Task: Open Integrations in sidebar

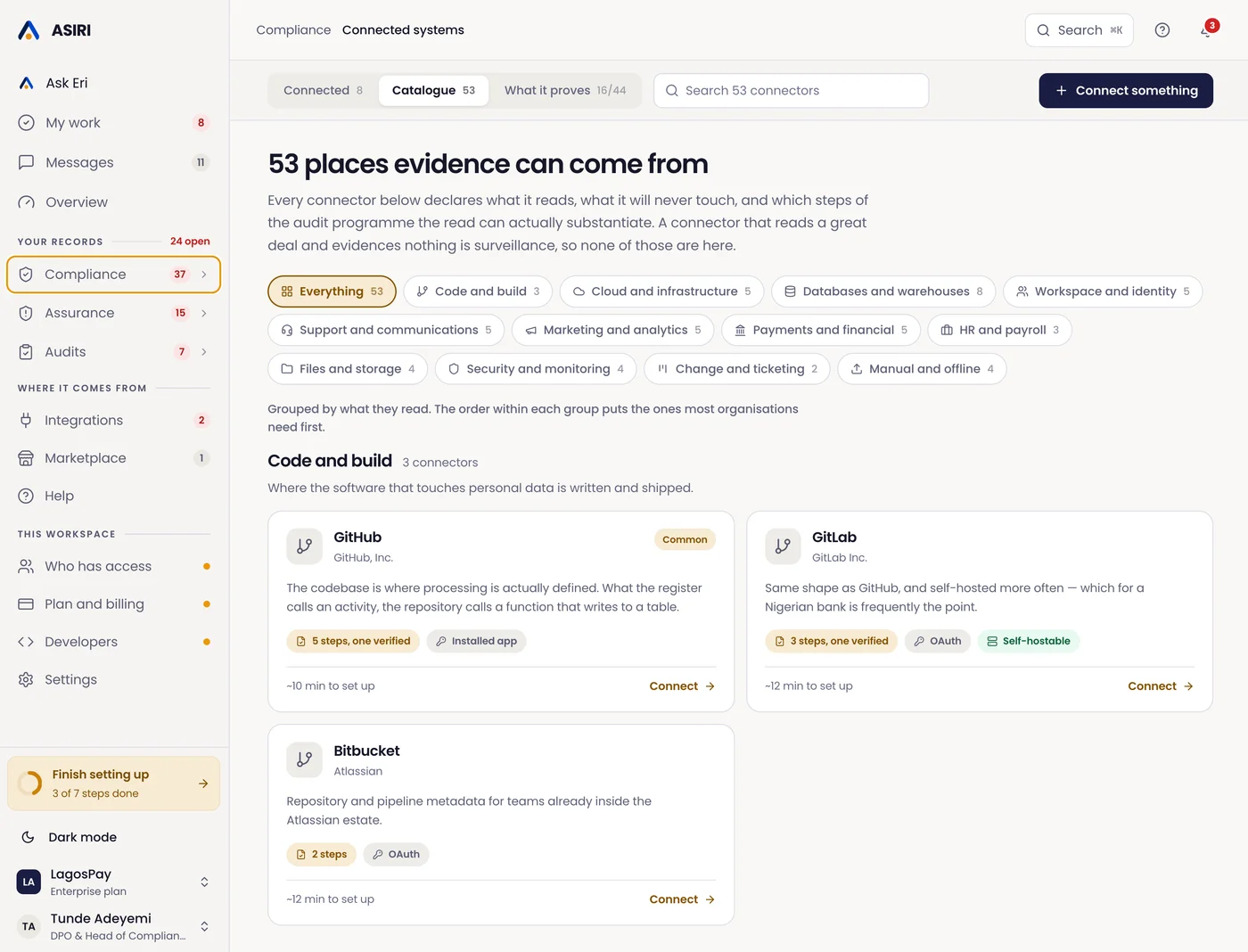Action: click(113, 420)
